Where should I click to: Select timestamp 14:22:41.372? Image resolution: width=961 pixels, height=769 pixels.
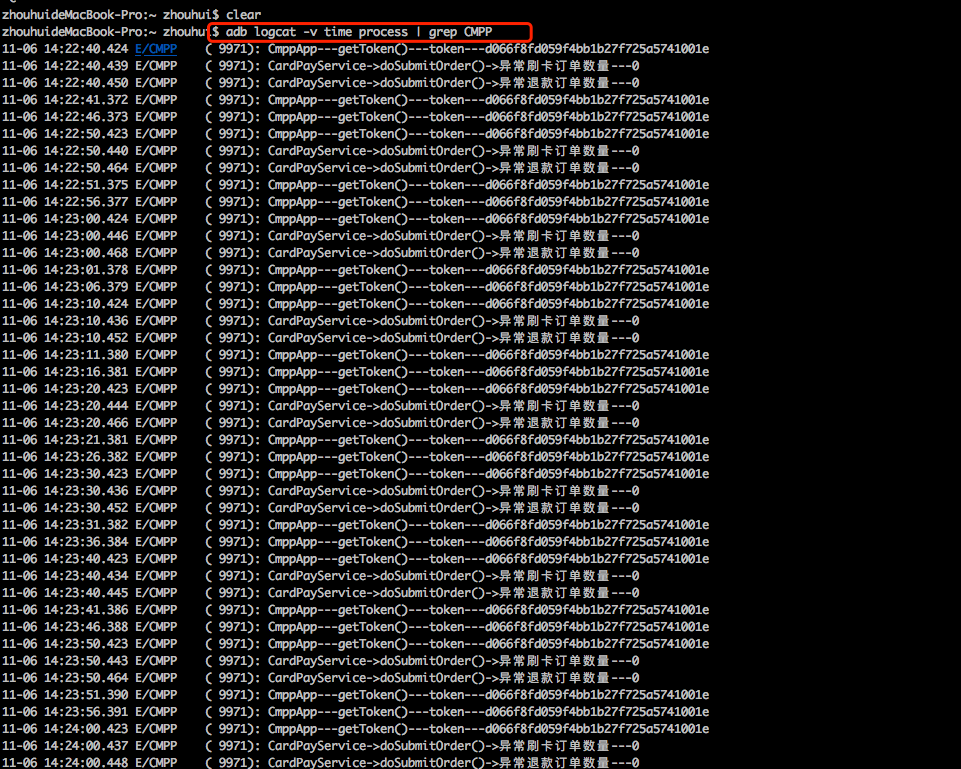(86, 100)
